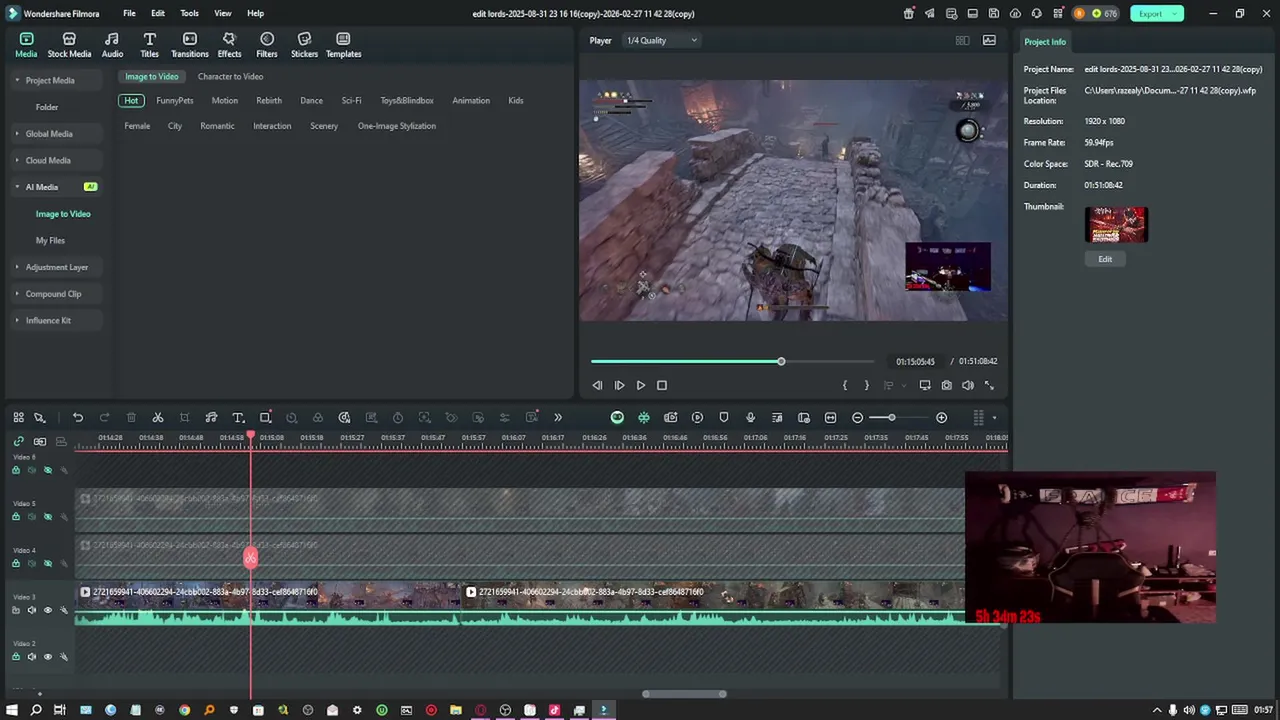Open the Audio library tab
This screenshot has width=1280, height=720.
coord(112,45)
